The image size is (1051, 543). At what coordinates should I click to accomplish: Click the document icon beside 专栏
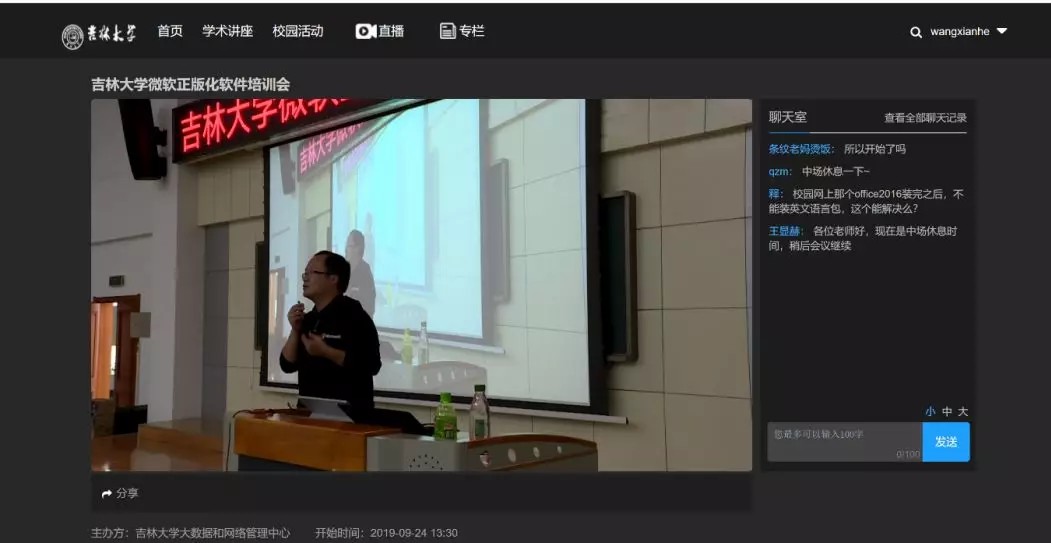click(447, 31)
